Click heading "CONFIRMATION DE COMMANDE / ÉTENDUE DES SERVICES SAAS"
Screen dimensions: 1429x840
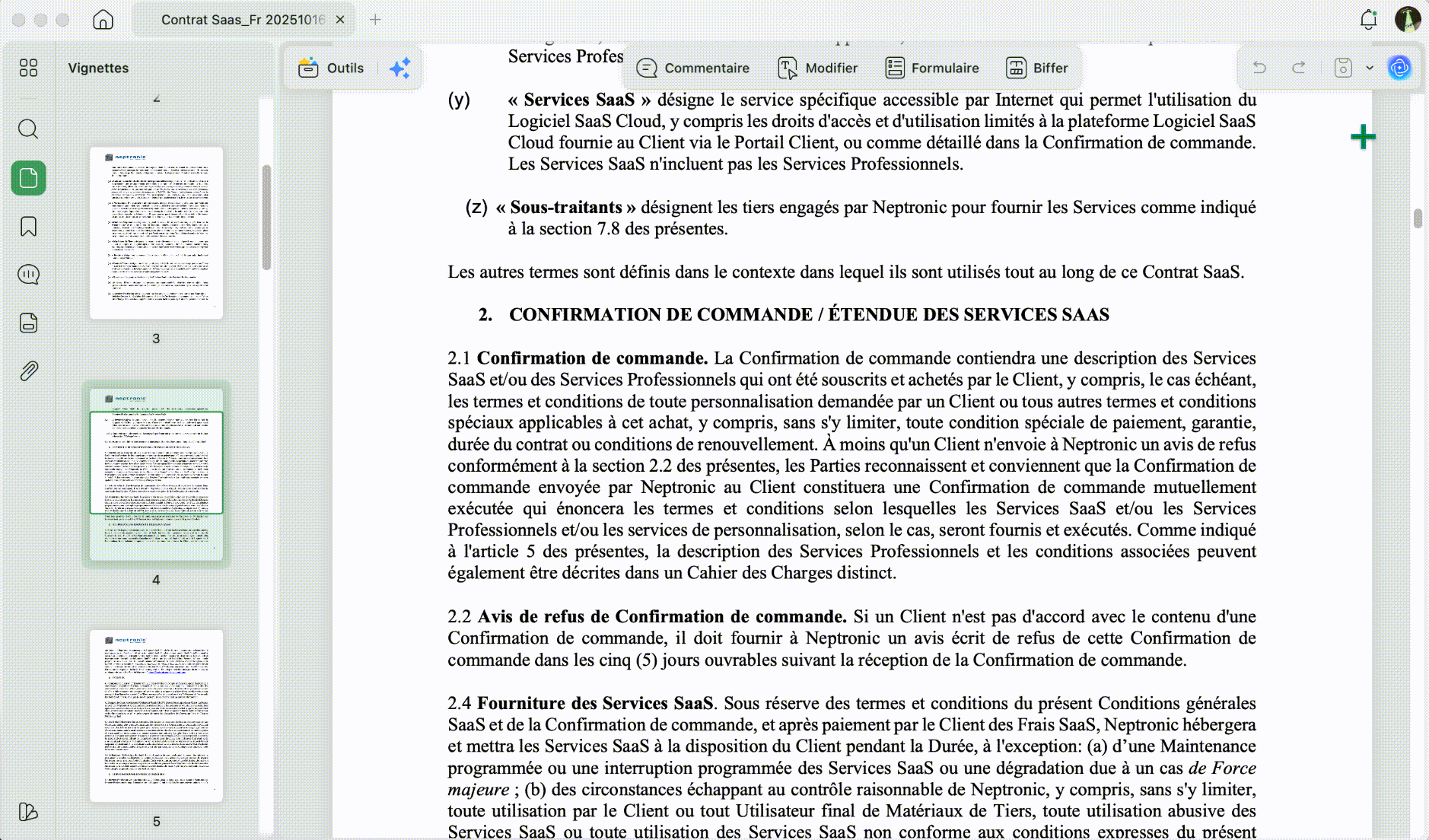click(x=809, y=315)
